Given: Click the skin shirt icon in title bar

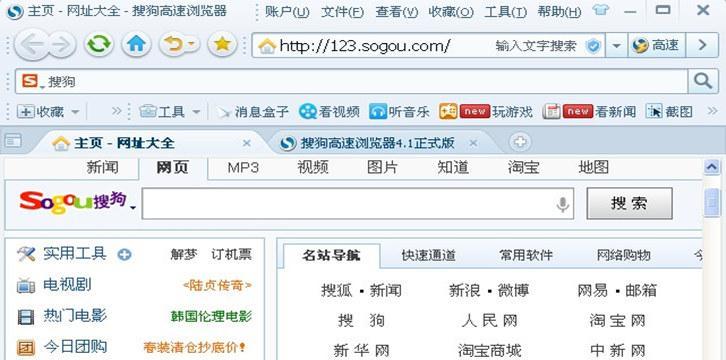Looking at the screenshot, I should coord(601,10).
